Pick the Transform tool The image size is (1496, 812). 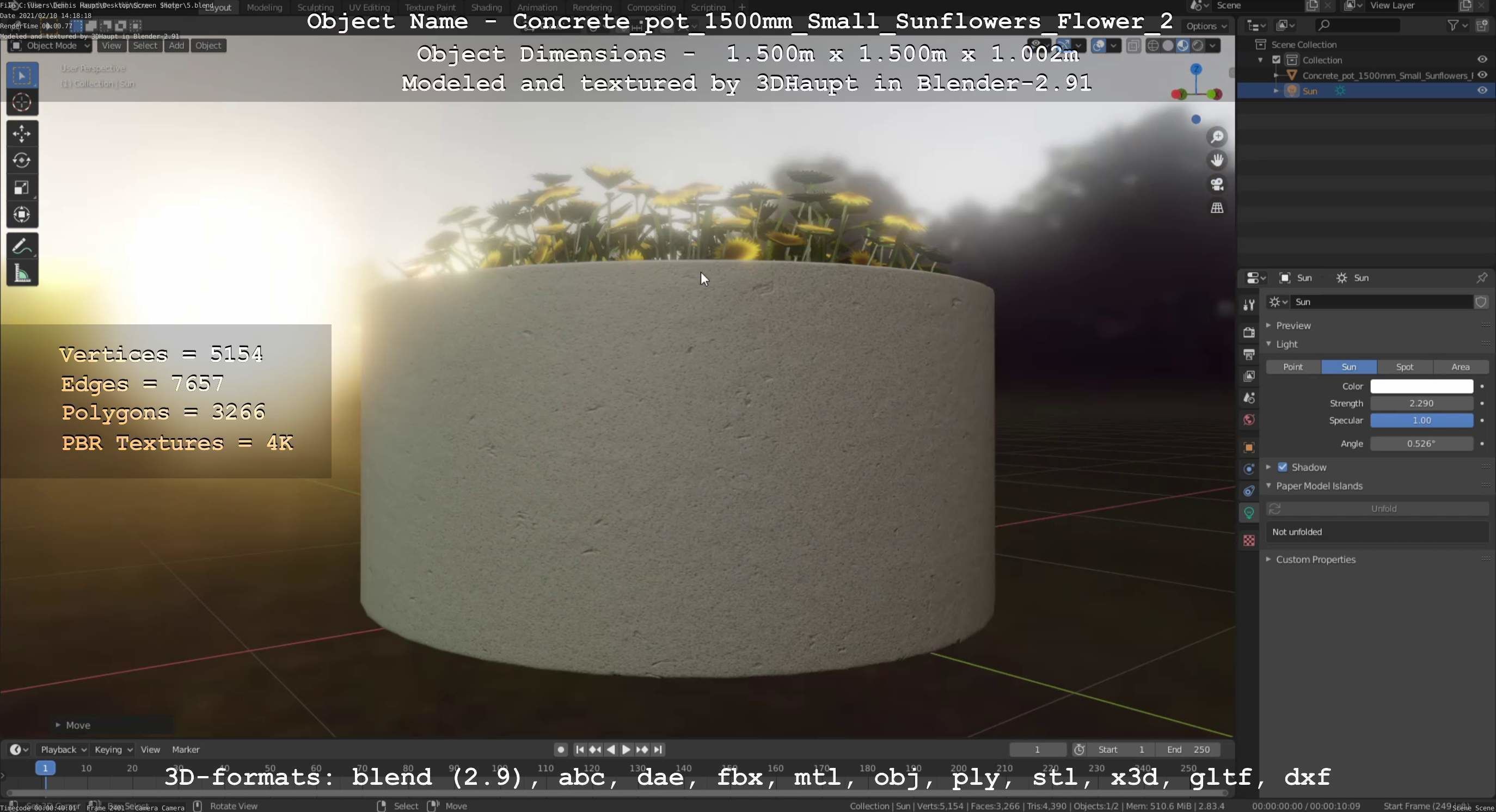point(22,215)
